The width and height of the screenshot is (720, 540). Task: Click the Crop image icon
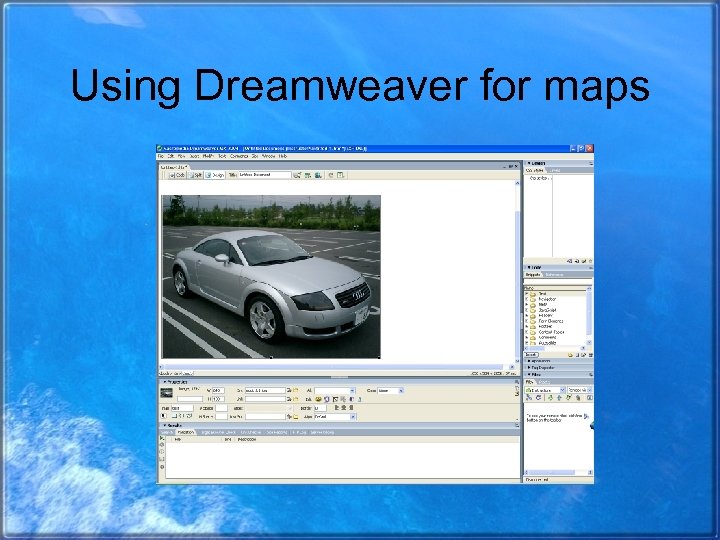(x=335, y=399)
